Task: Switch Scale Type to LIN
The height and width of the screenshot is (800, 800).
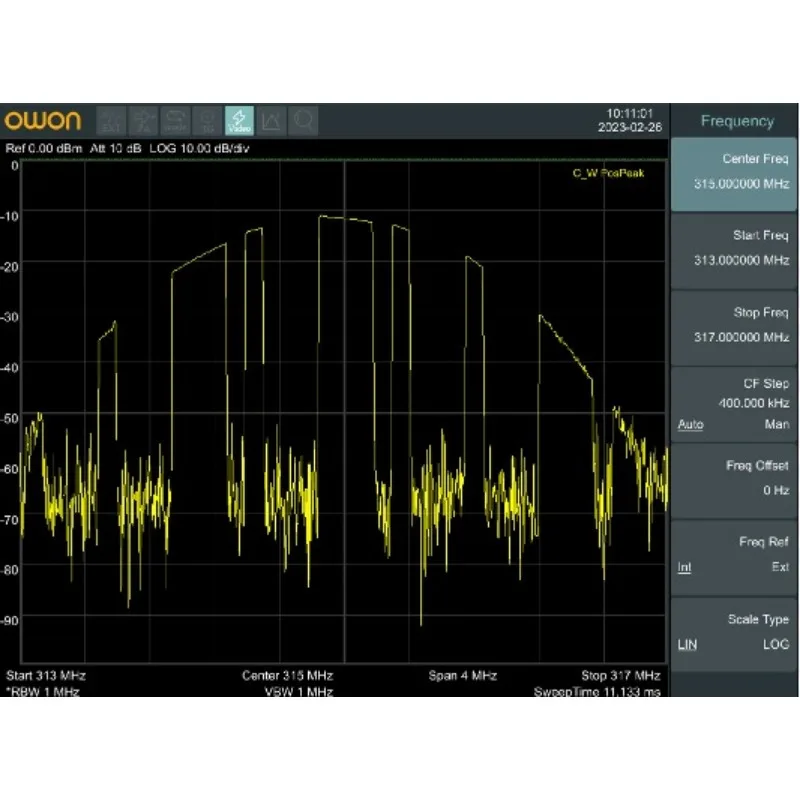Action: click(687, 645)
